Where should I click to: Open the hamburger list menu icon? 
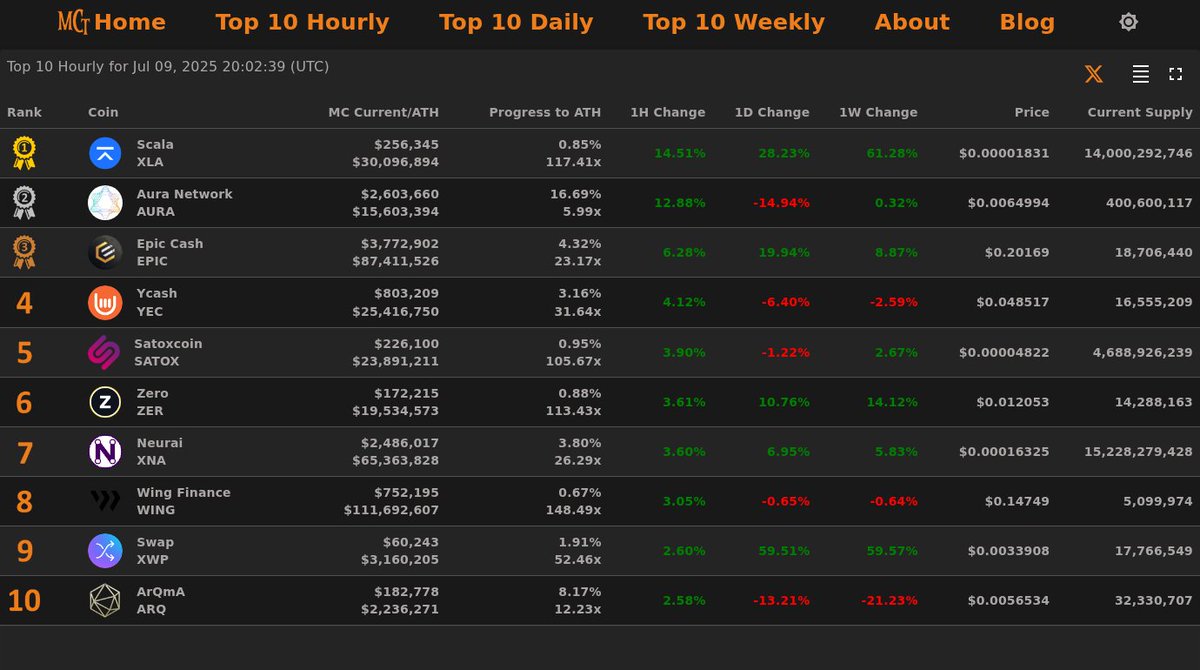click(1140, 74)
